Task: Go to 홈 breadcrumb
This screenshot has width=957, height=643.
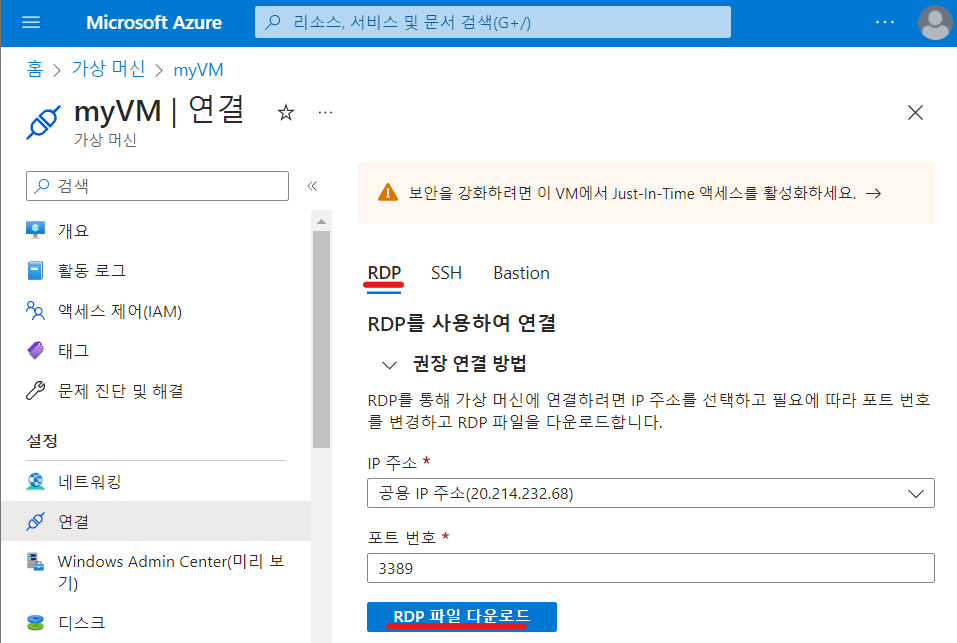Action: pyautogui.click(x=35, y=69)
